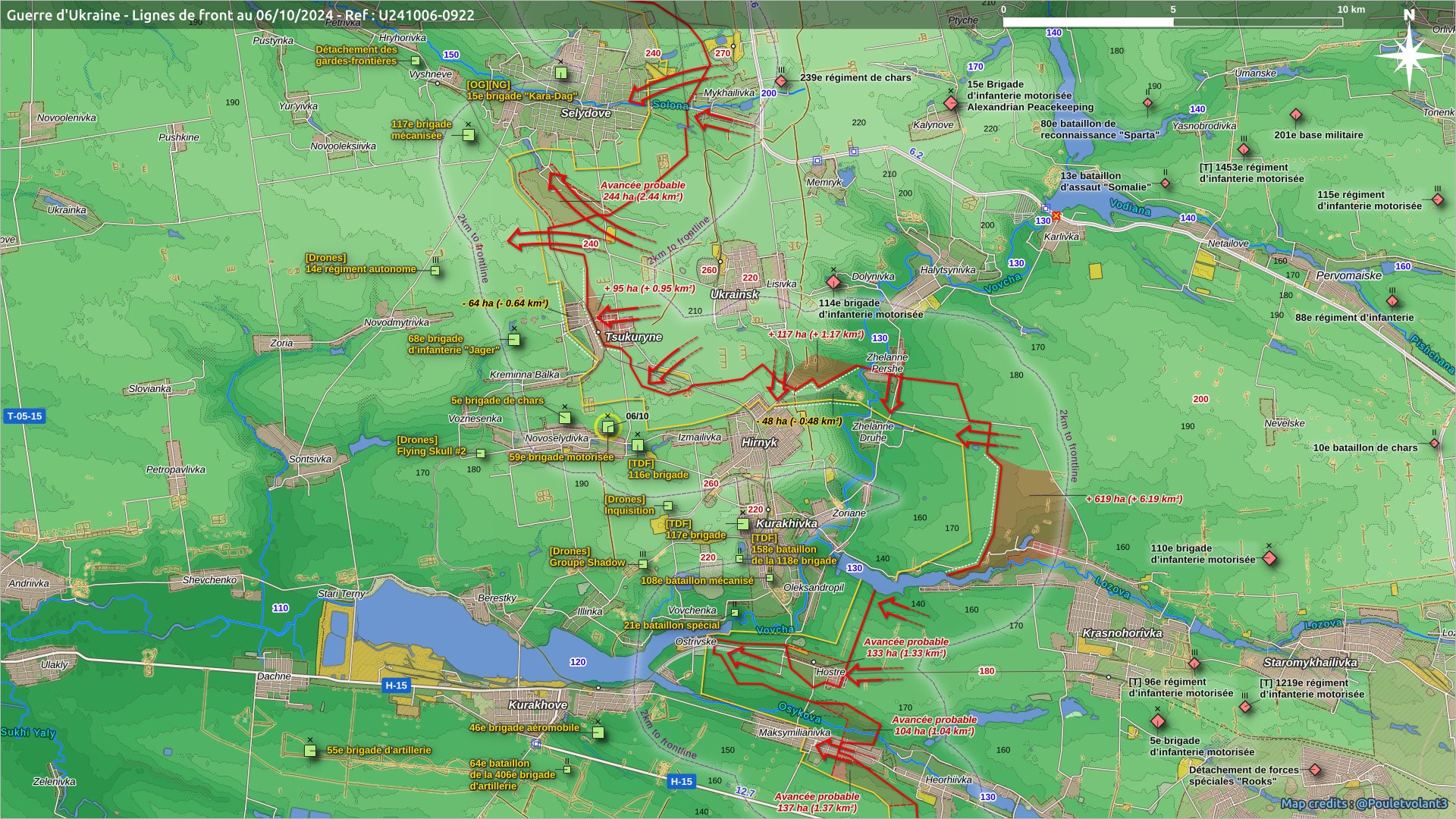Select the 55e brigade d'artillerie square icon
The height and width of the screenshot is (819, 1456).
point(310,751)
